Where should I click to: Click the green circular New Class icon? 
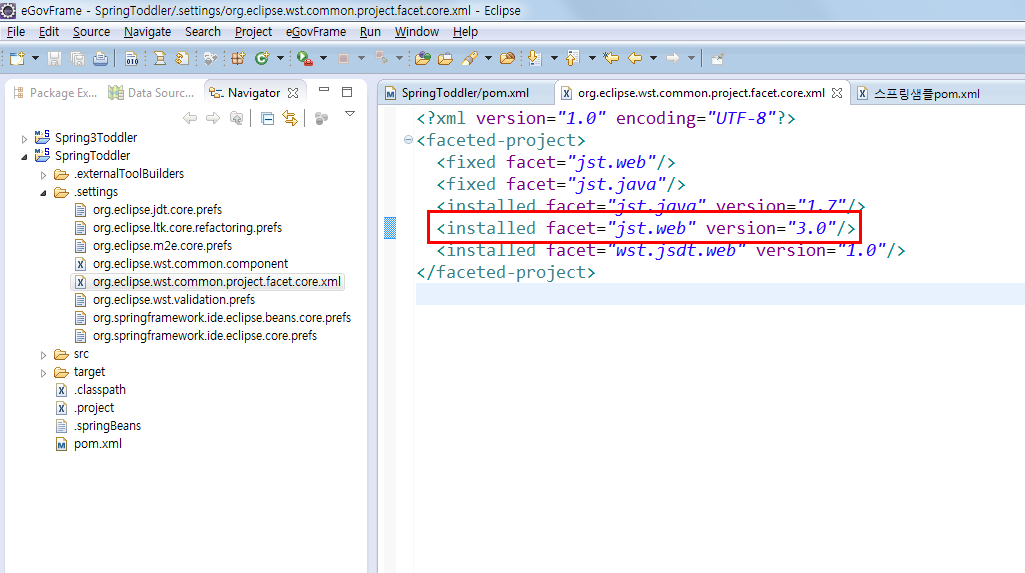[x=262, y=58]
